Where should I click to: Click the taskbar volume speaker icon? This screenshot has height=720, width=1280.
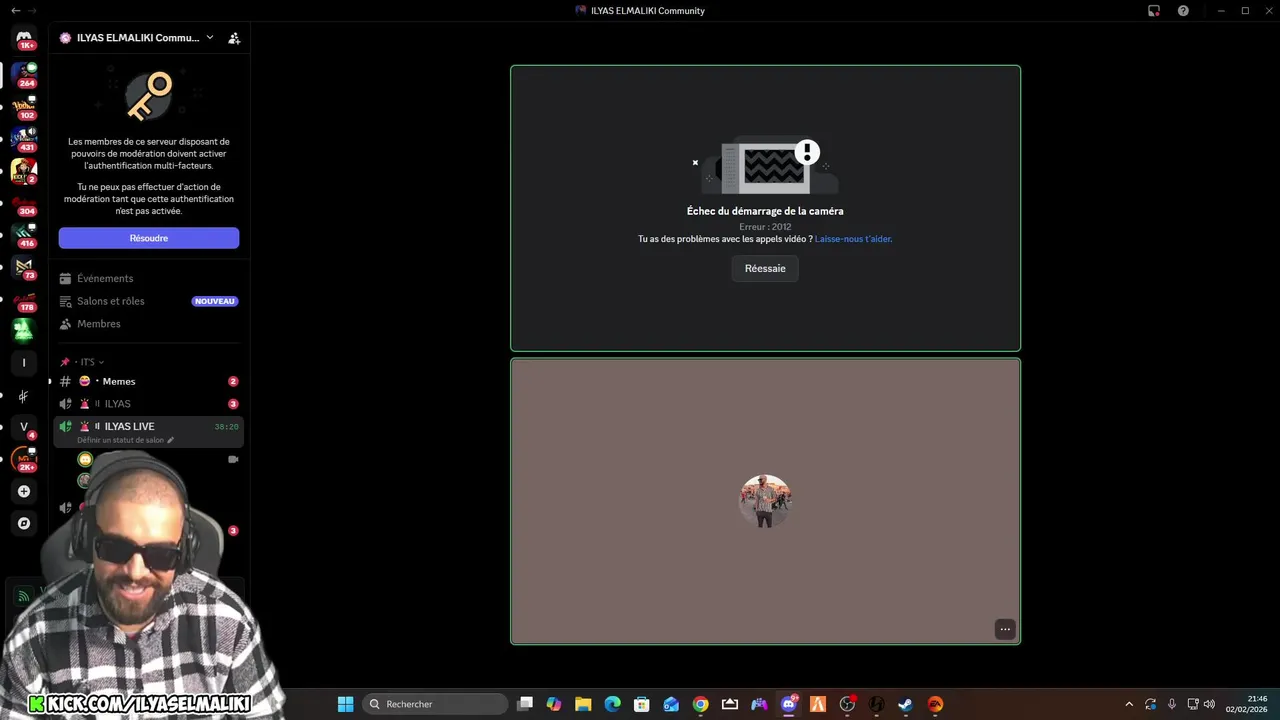[x=1209, y=704]
